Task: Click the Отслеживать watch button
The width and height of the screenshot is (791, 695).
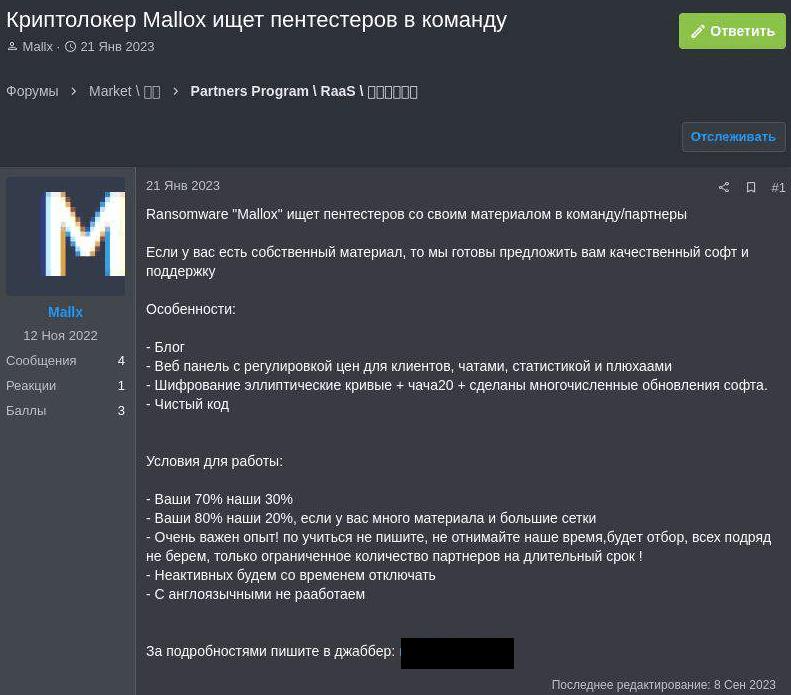Action: (733, 137)
